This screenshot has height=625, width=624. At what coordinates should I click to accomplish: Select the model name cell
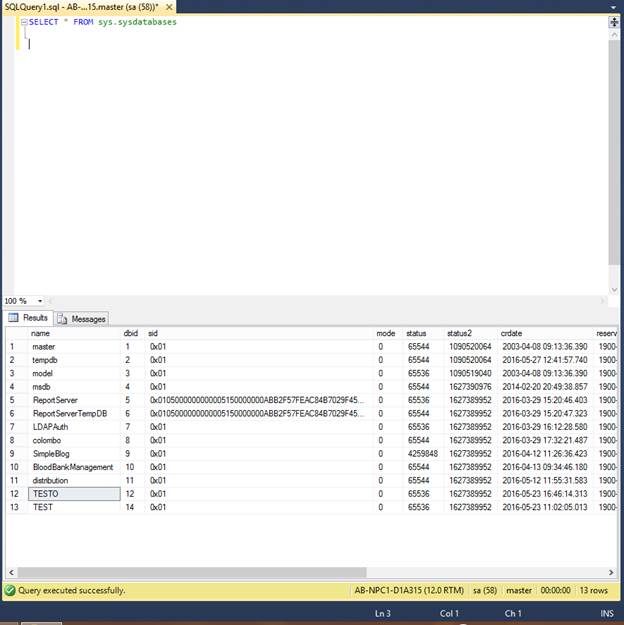75,373
